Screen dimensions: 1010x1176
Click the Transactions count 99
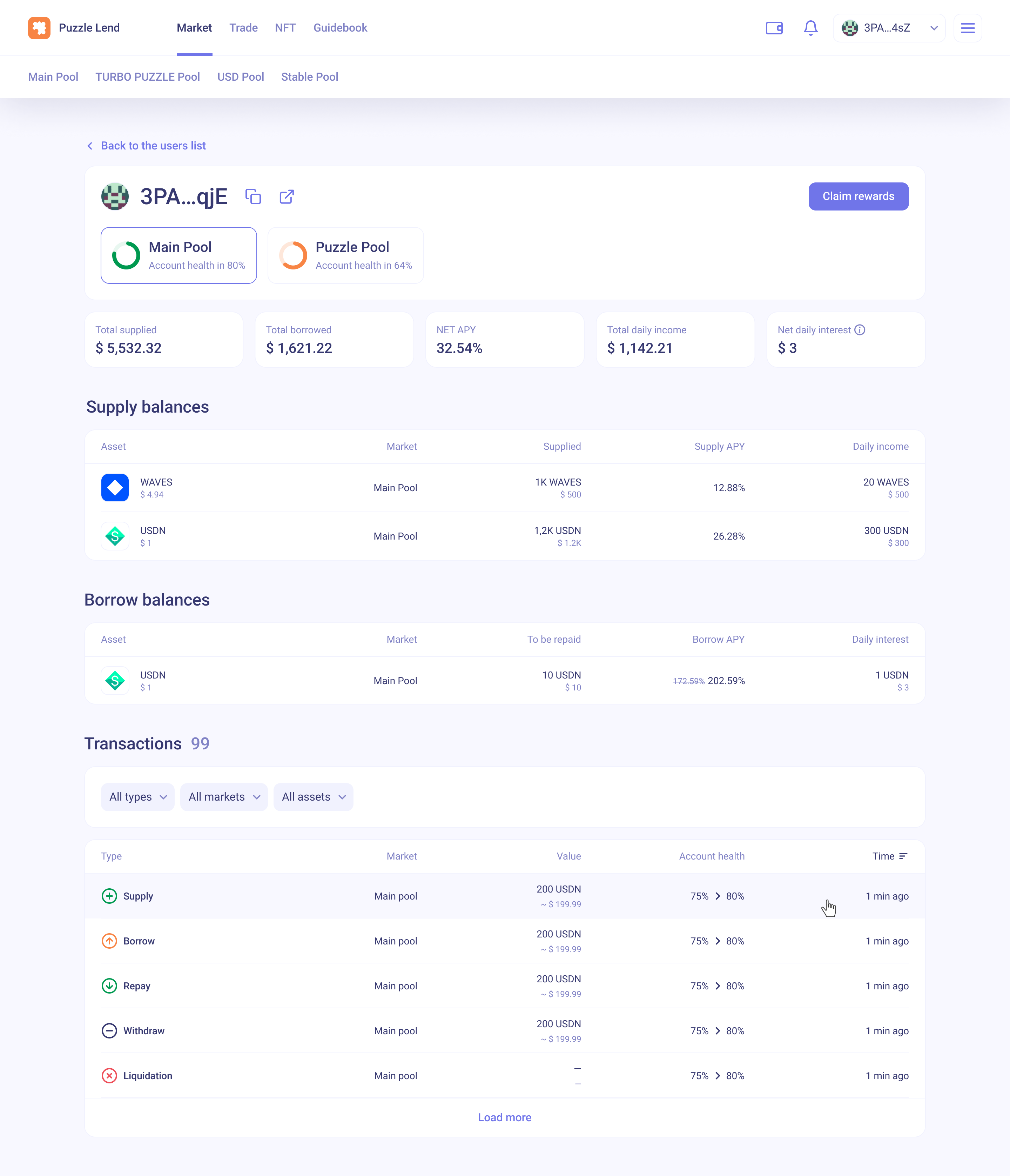[x=200, y=743]
